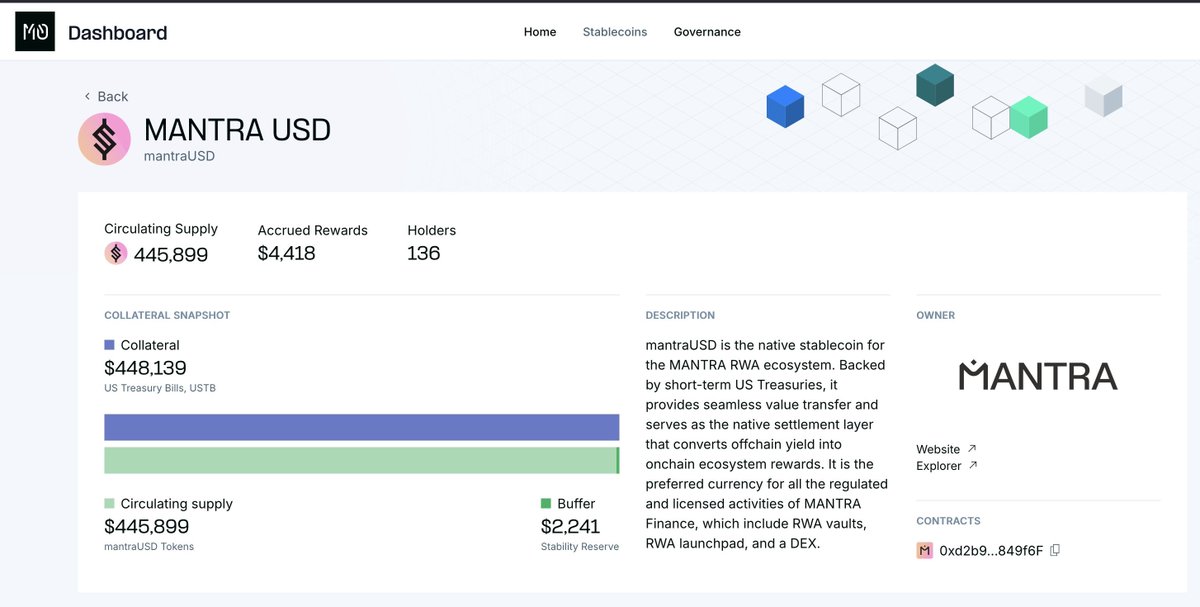Screen dimensions: 1200x607
Task: Click the Holders count 136
Action: pyautogui.click(x=424, y=253)
